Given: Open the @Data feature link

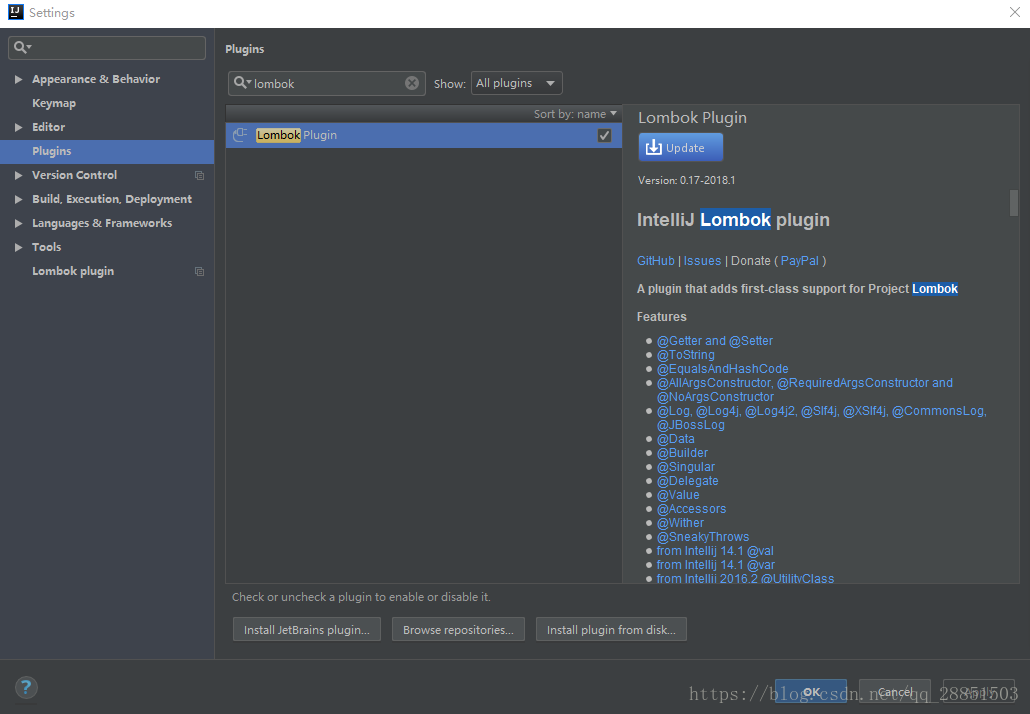Looking at the screenshot, I should [675, 439].
